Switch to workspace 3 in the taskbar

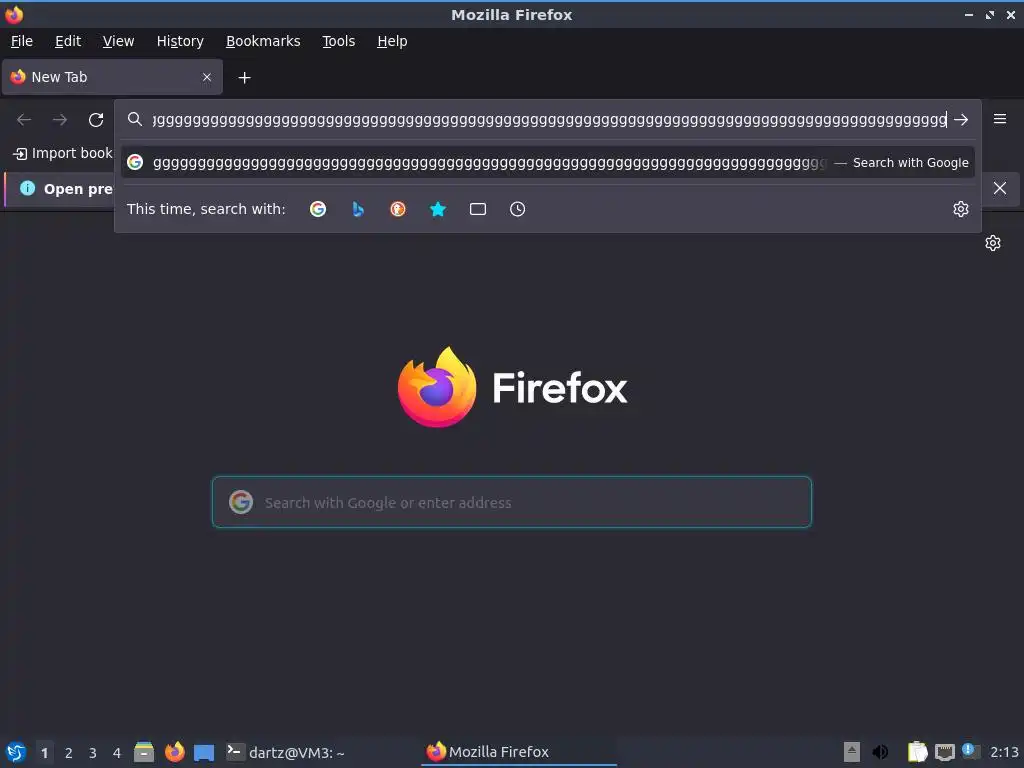coord(93,753)
